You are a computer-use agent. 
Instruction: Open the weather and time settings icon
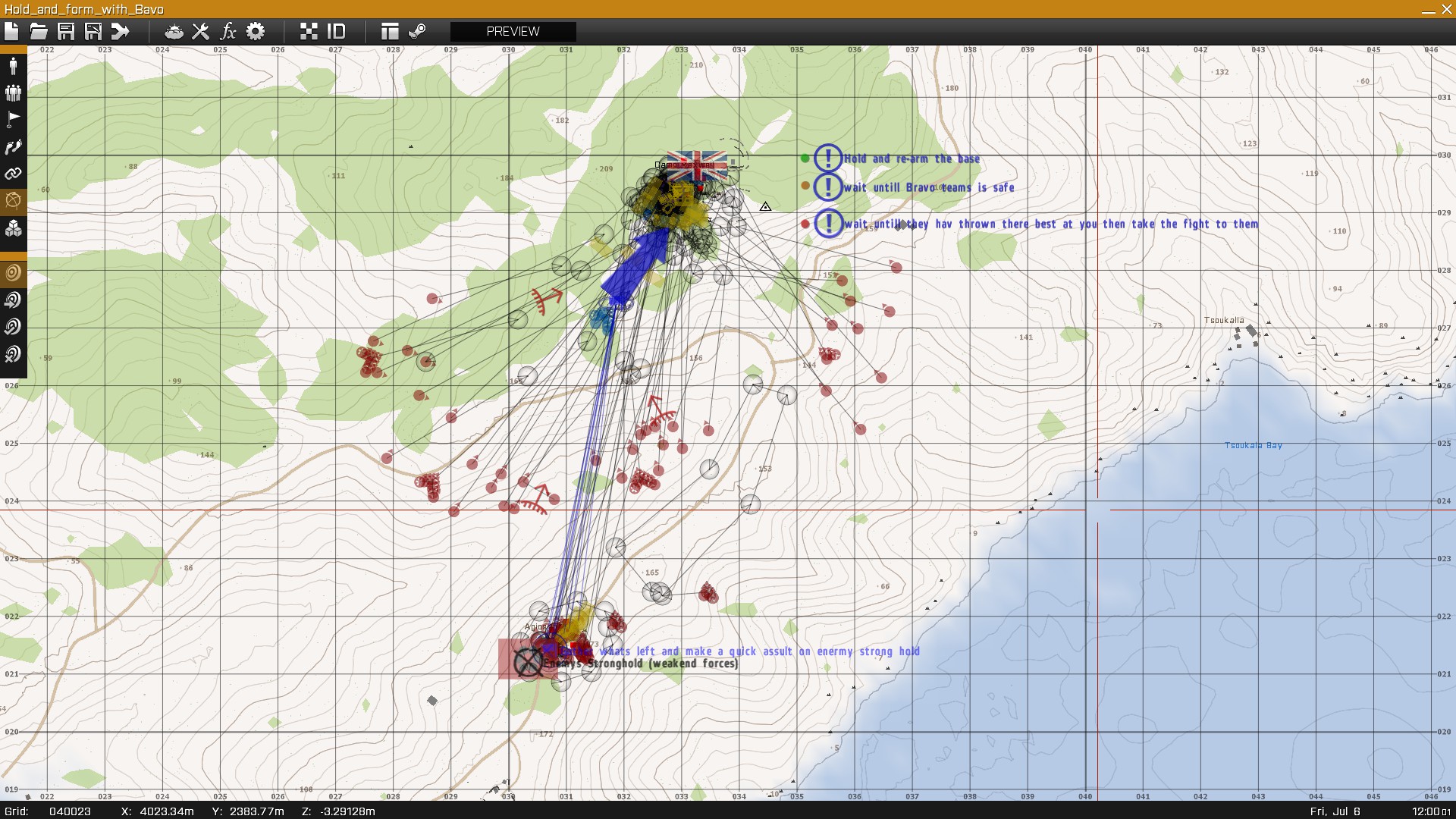point(174,31)
